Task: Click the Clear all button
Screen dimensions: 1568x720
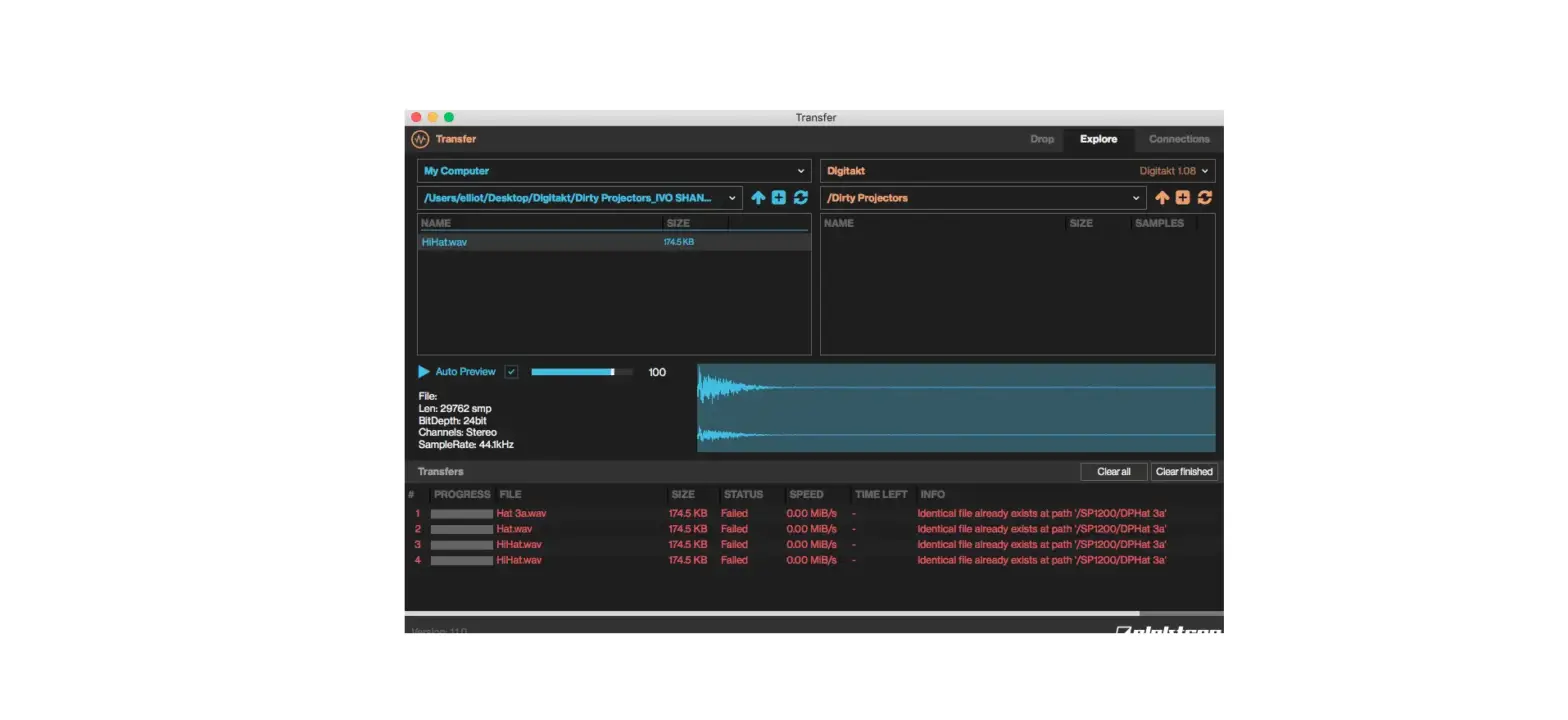Action: point(1114,472)
